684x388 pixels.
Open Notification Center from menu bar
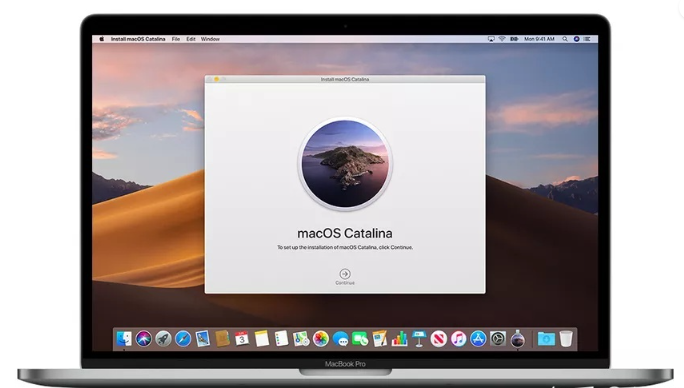pos(587,39)
